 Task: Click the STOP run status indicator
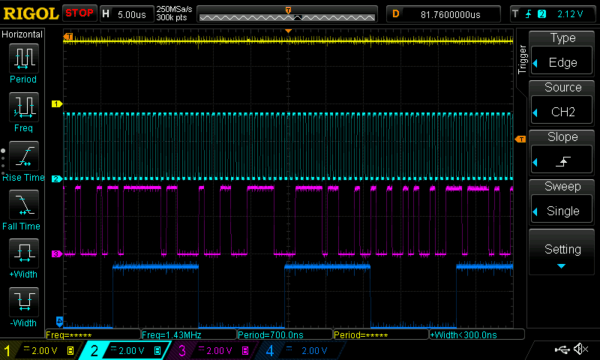coord(79,13)
